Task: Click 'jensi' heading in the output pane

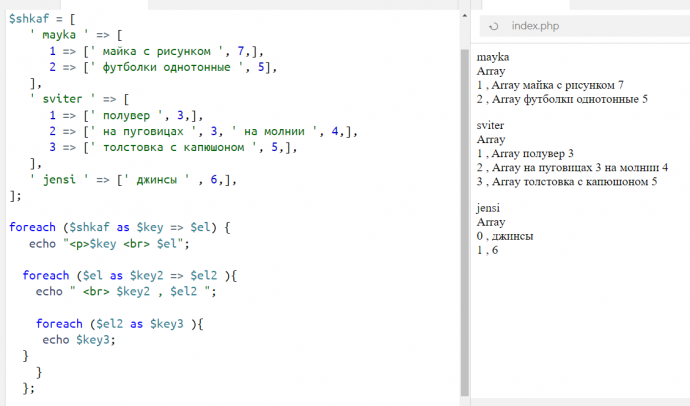Action: [488, 208]
